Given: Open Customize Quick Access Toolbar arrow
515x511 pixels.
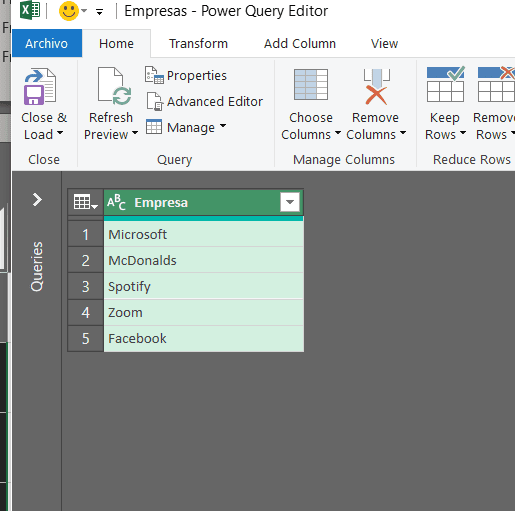Looking at the screenshot, I should (99, 12).
